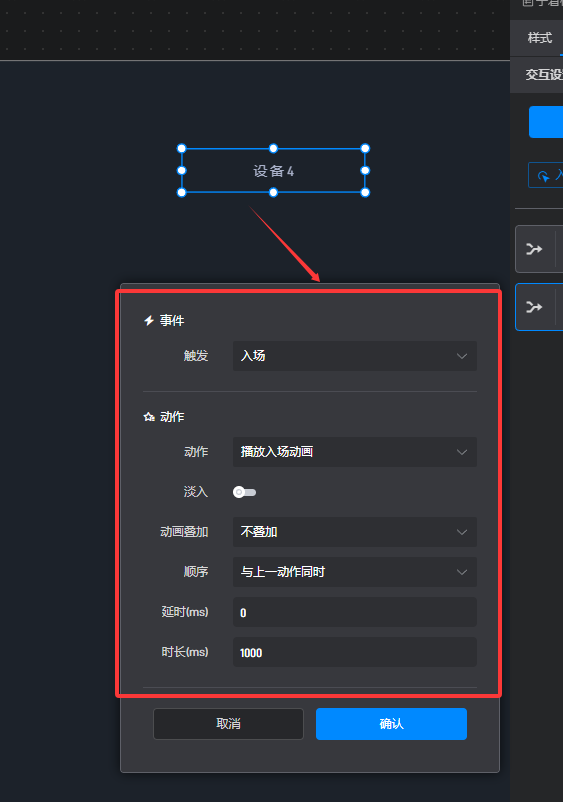Open the 动作 dropdown showing 播放入场动画
Viewport: 563px width, 802px height.
pyautogui.click(x=355, y=452)
